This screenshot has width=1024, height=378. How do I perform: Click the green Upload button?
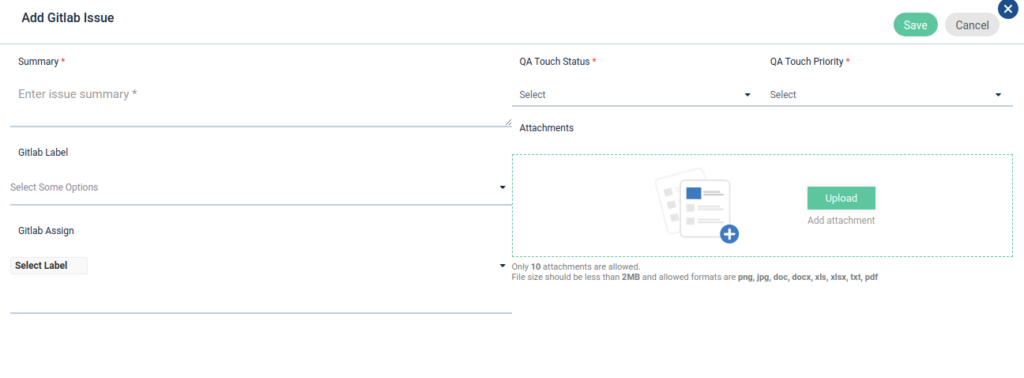(x=841, y=198)
